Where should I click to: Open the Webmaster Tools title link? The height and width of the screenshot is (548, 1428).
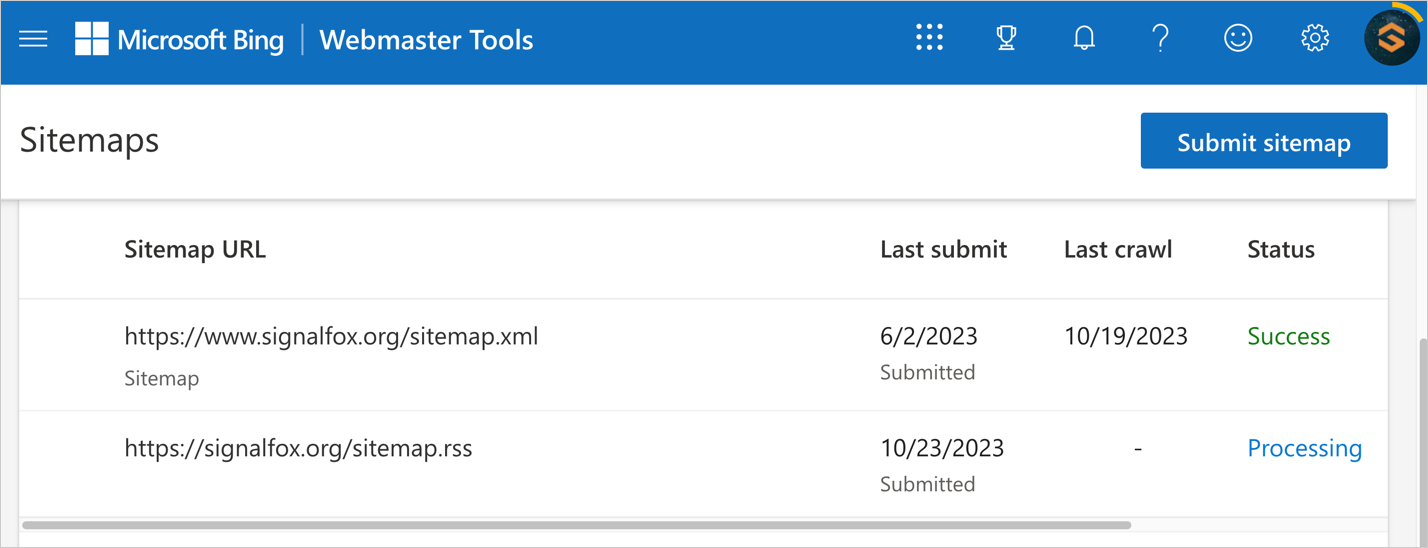point(426,40)
